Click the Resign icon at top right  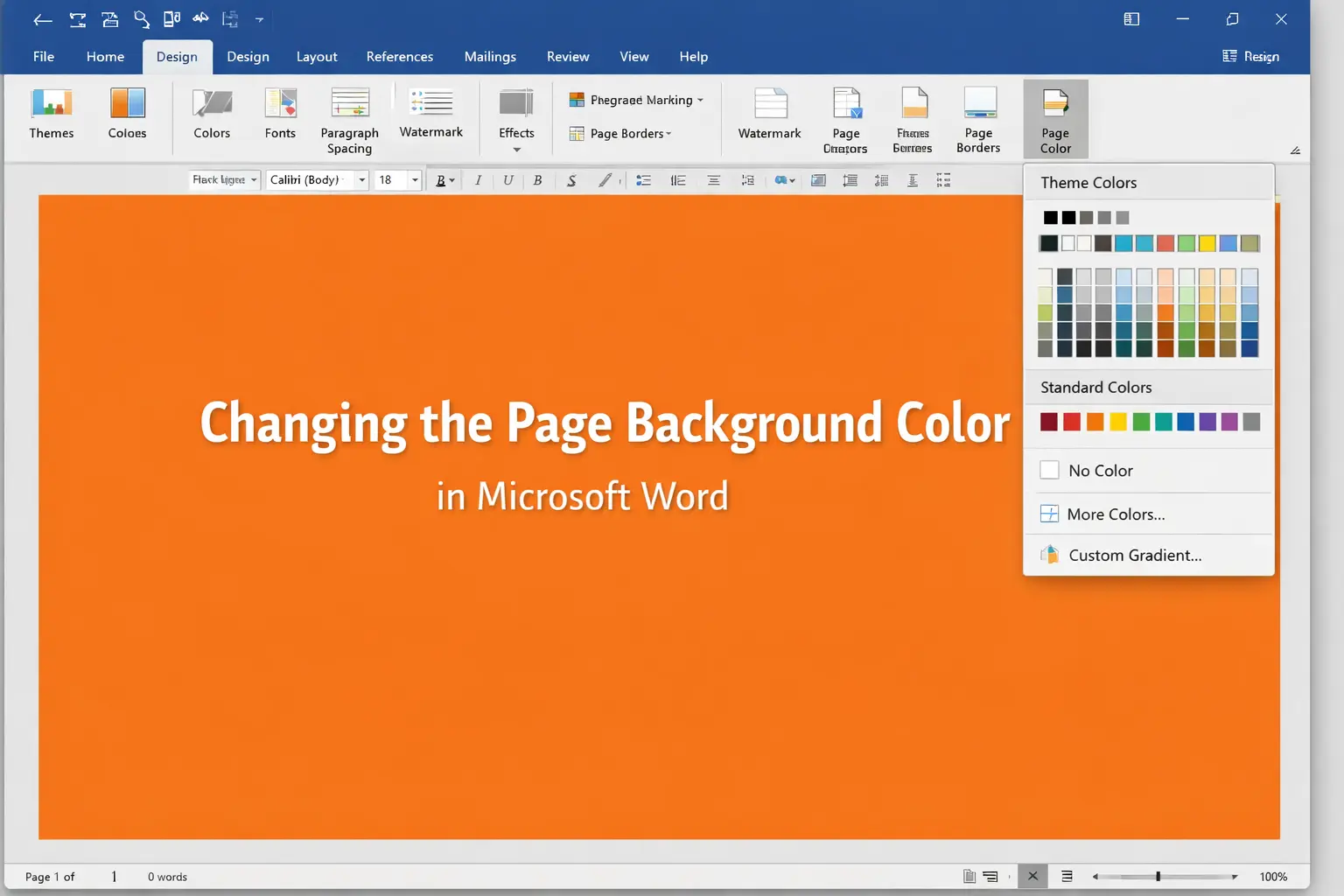tap(1229, 56)
